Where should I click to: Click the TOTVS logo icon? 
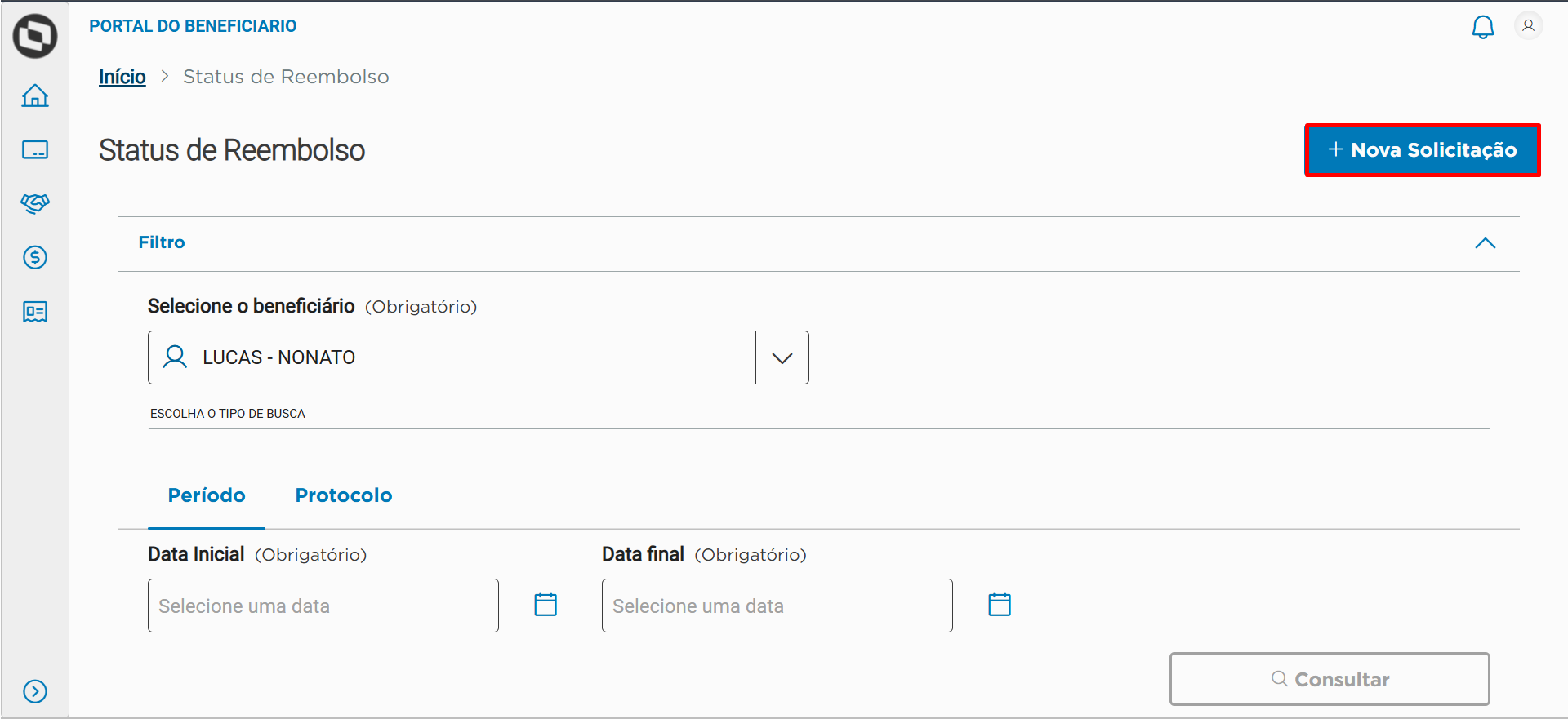click(x=35, y=36)
